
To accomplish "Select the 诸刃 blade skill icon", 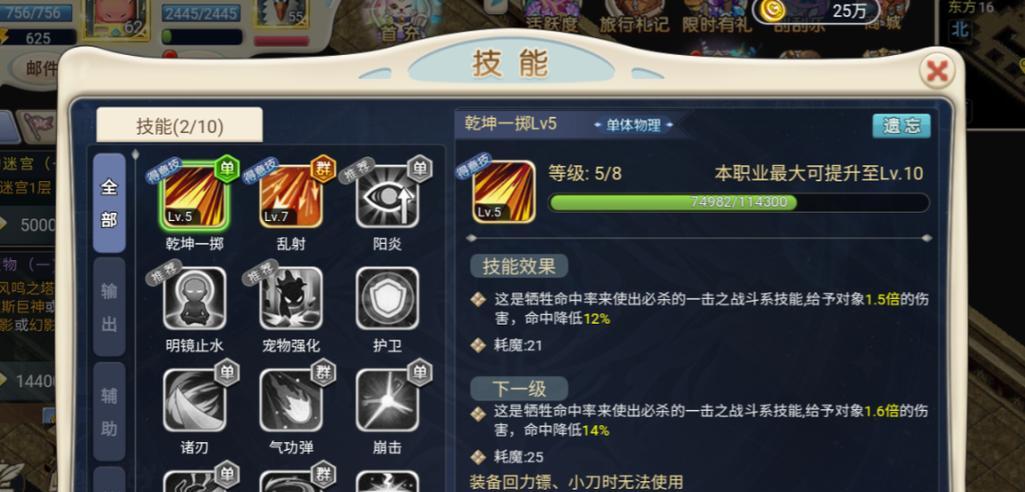I will 194,400.
